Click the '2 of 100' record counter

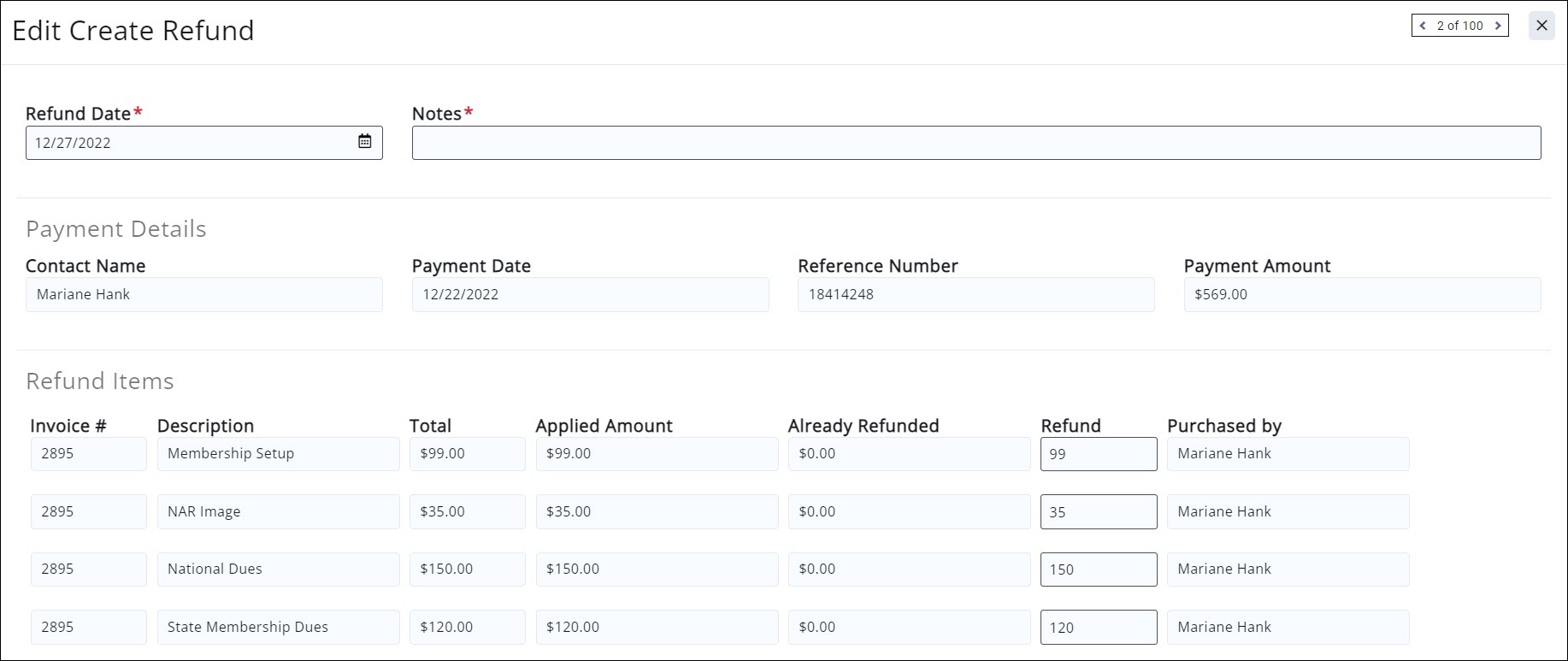[1459, 26]
